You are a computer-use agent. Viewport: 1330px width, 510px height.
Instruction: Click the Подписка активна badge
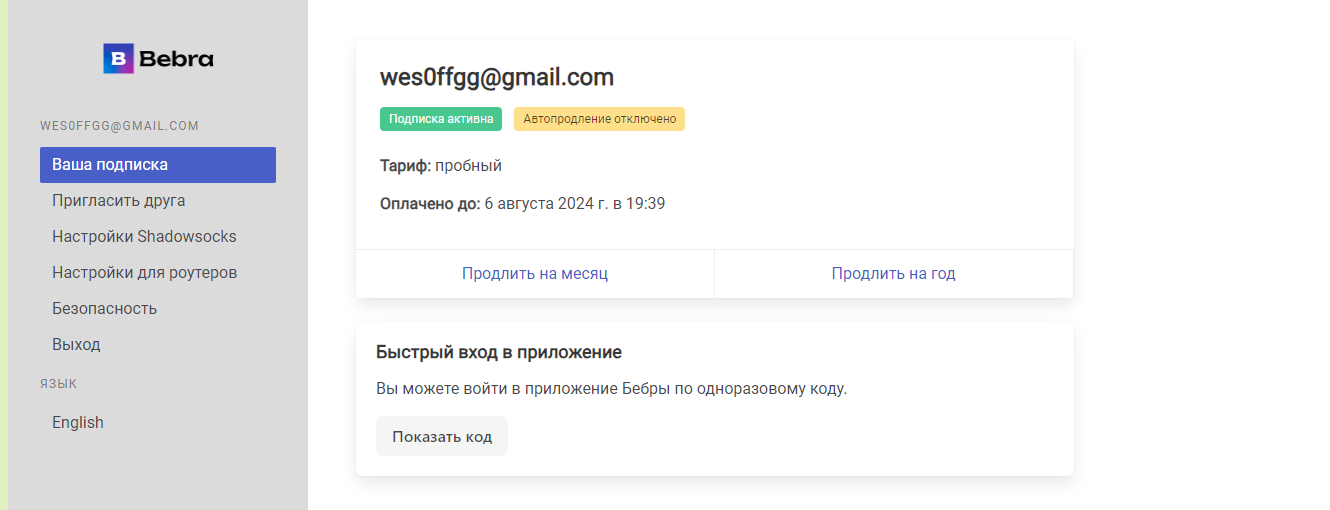tap(441, 119)
